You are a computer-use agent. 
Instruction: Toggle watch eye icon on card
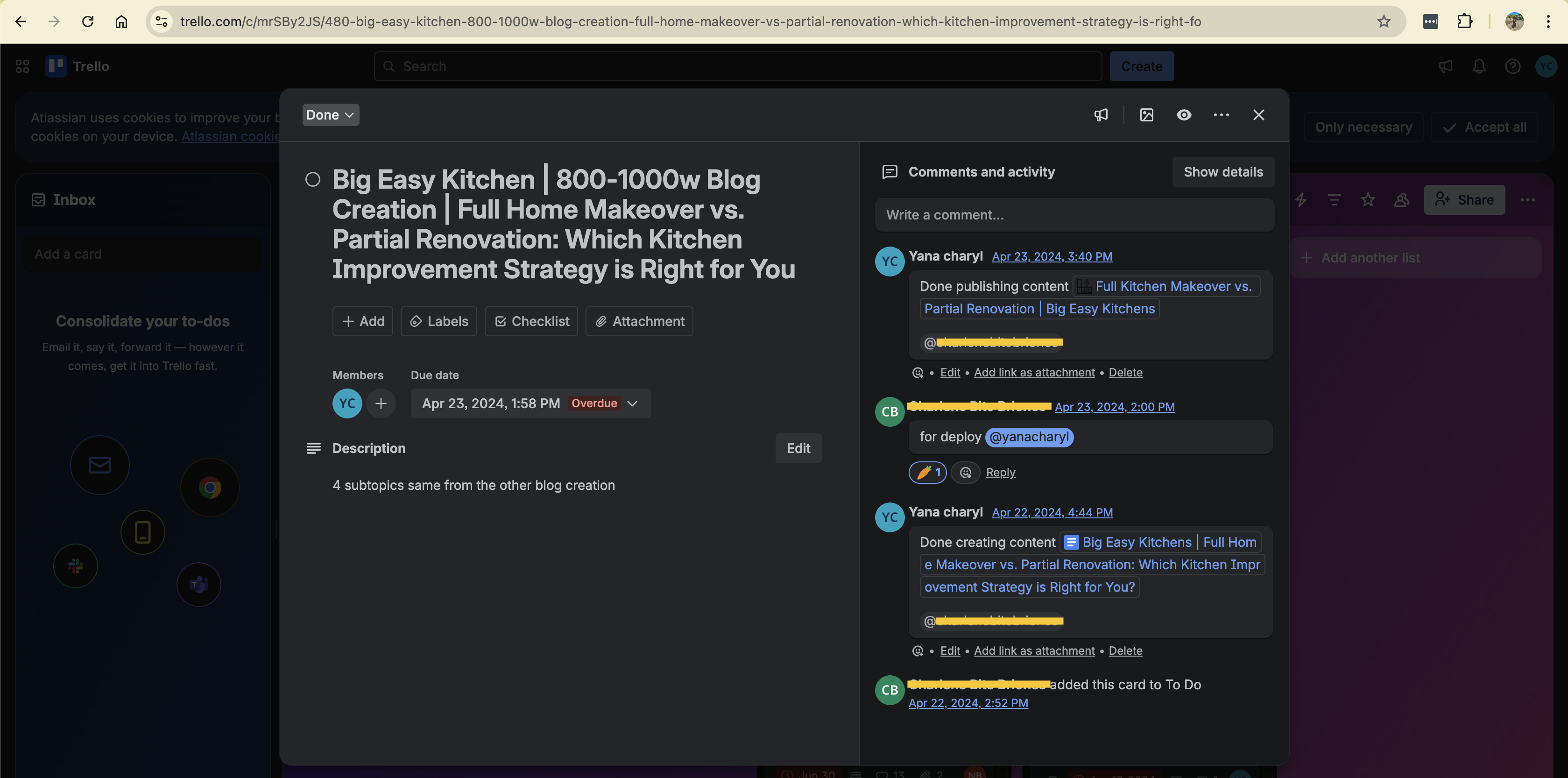pos(1184,115)
